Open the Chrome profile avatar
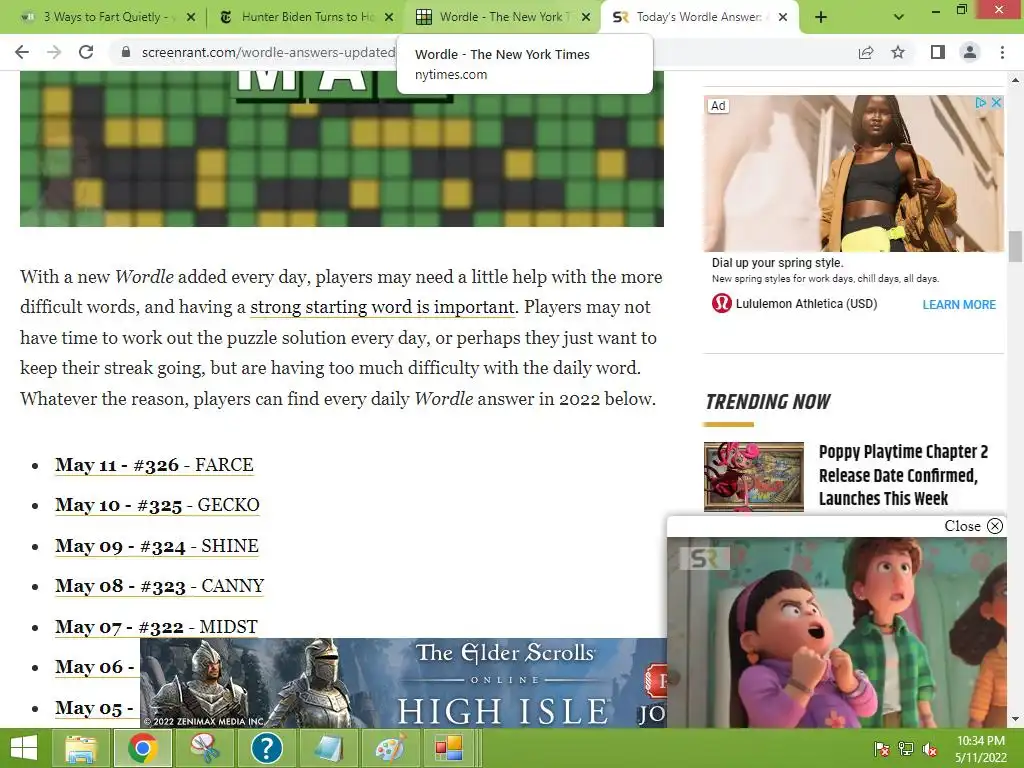Image resolution: width=1024 pixels, height=768 pixels. tap(970, 52)
